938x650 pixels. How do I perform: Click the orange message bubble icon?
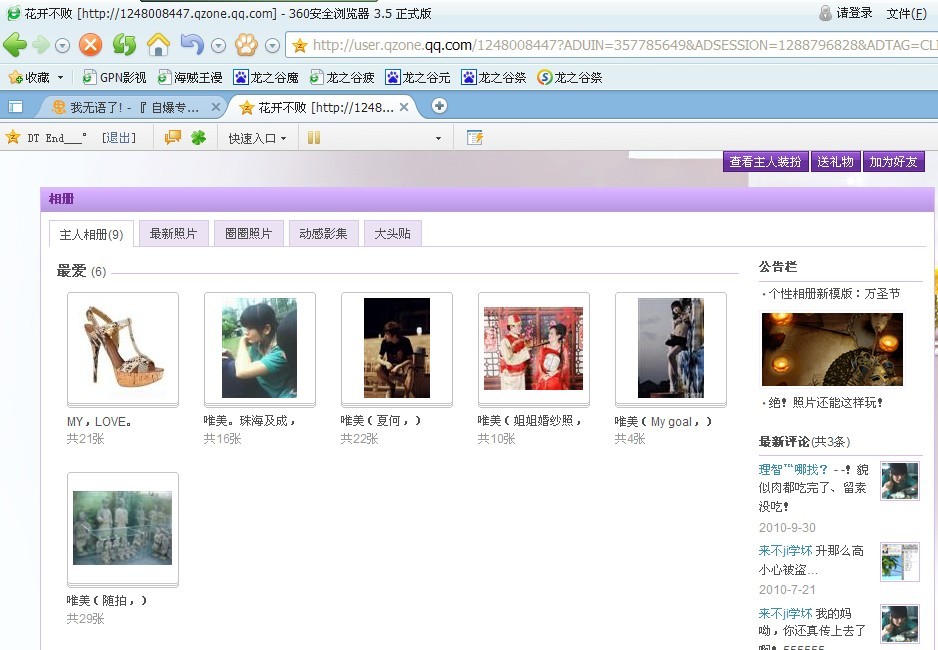tap(172, 138)
